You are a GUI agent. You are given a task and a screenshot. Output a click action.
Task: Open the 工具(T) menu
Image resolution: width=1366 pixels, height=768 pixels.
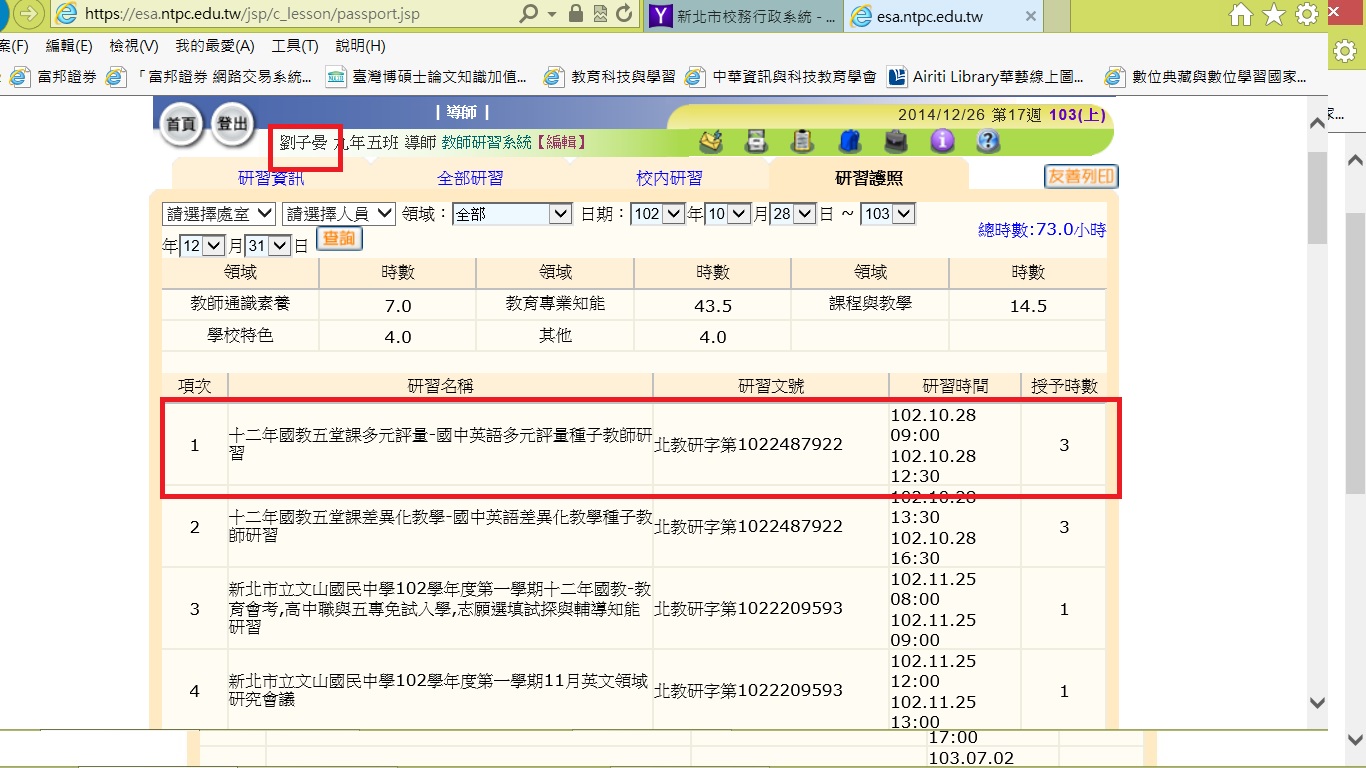pos(295,46)
